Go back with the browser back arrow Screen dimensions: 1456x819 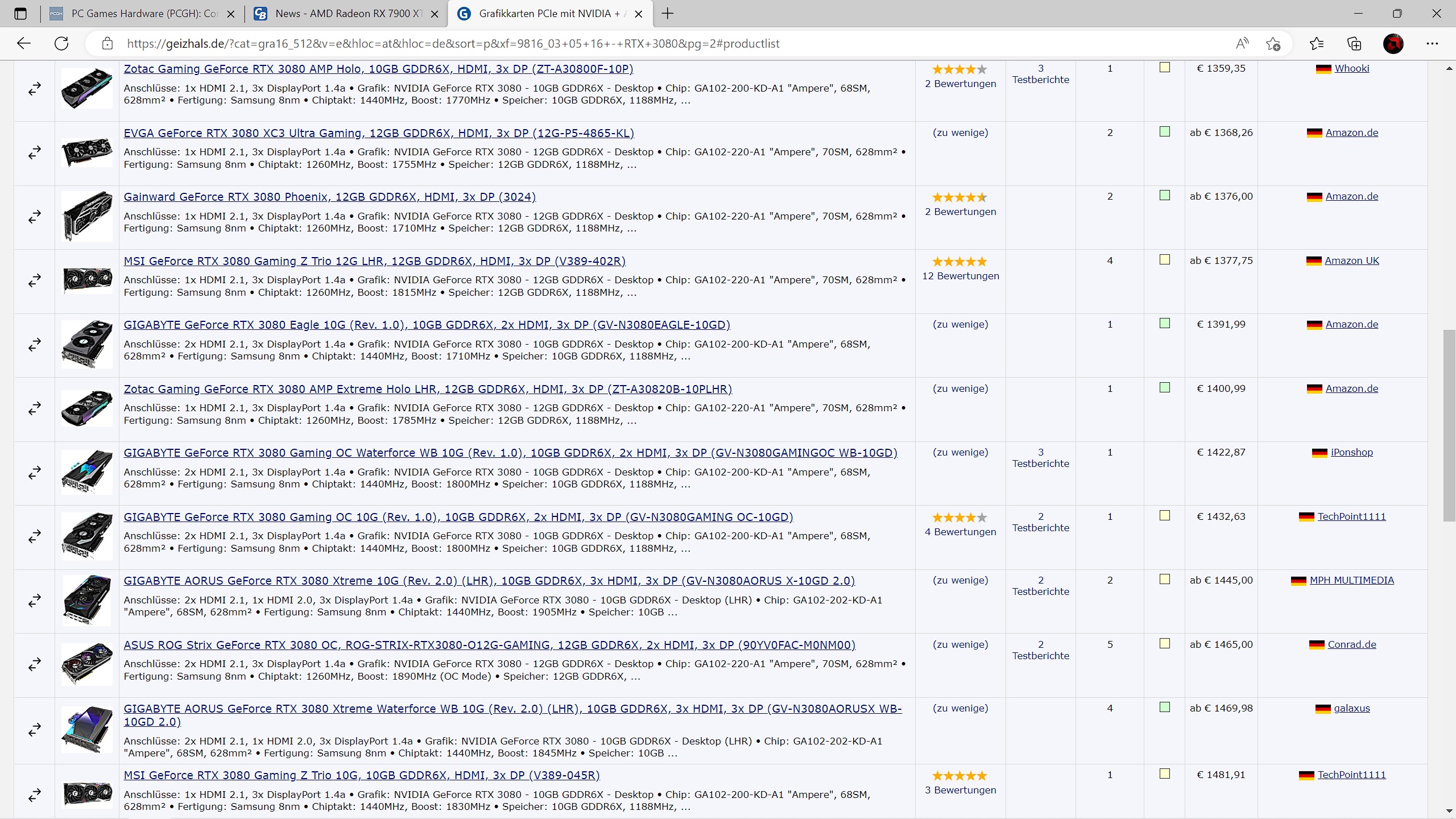[x=24, y=44]
